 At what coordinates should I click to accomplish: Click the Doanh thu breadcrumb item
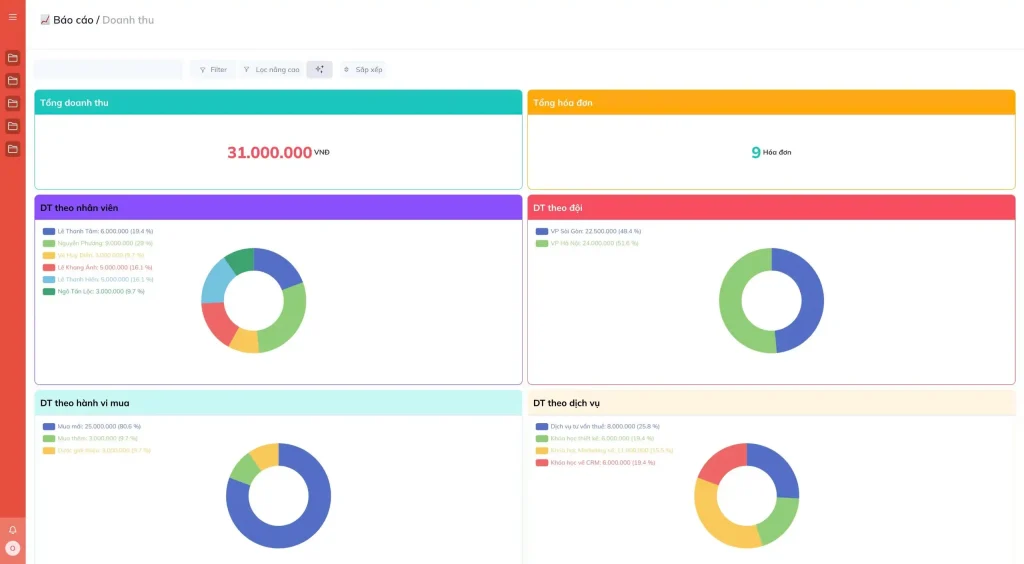pyautogui.click(x=128, y=20)
